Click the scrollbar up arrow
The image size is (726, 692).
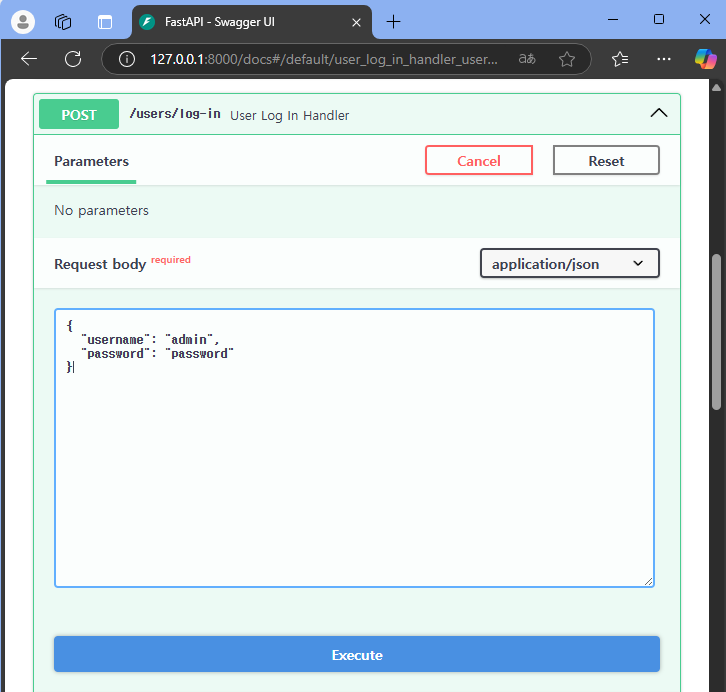pos(716,87)
